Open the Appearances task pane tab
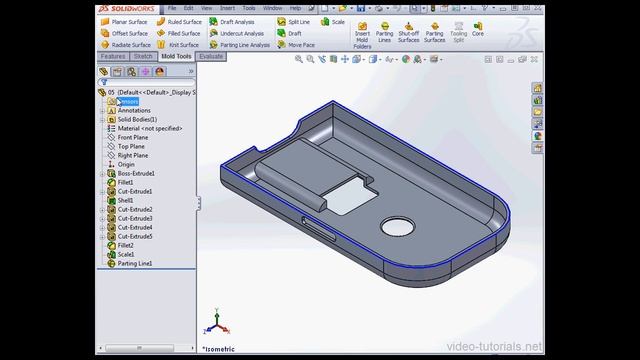Screen dimensions: 640x360 [x=537, y=136]
